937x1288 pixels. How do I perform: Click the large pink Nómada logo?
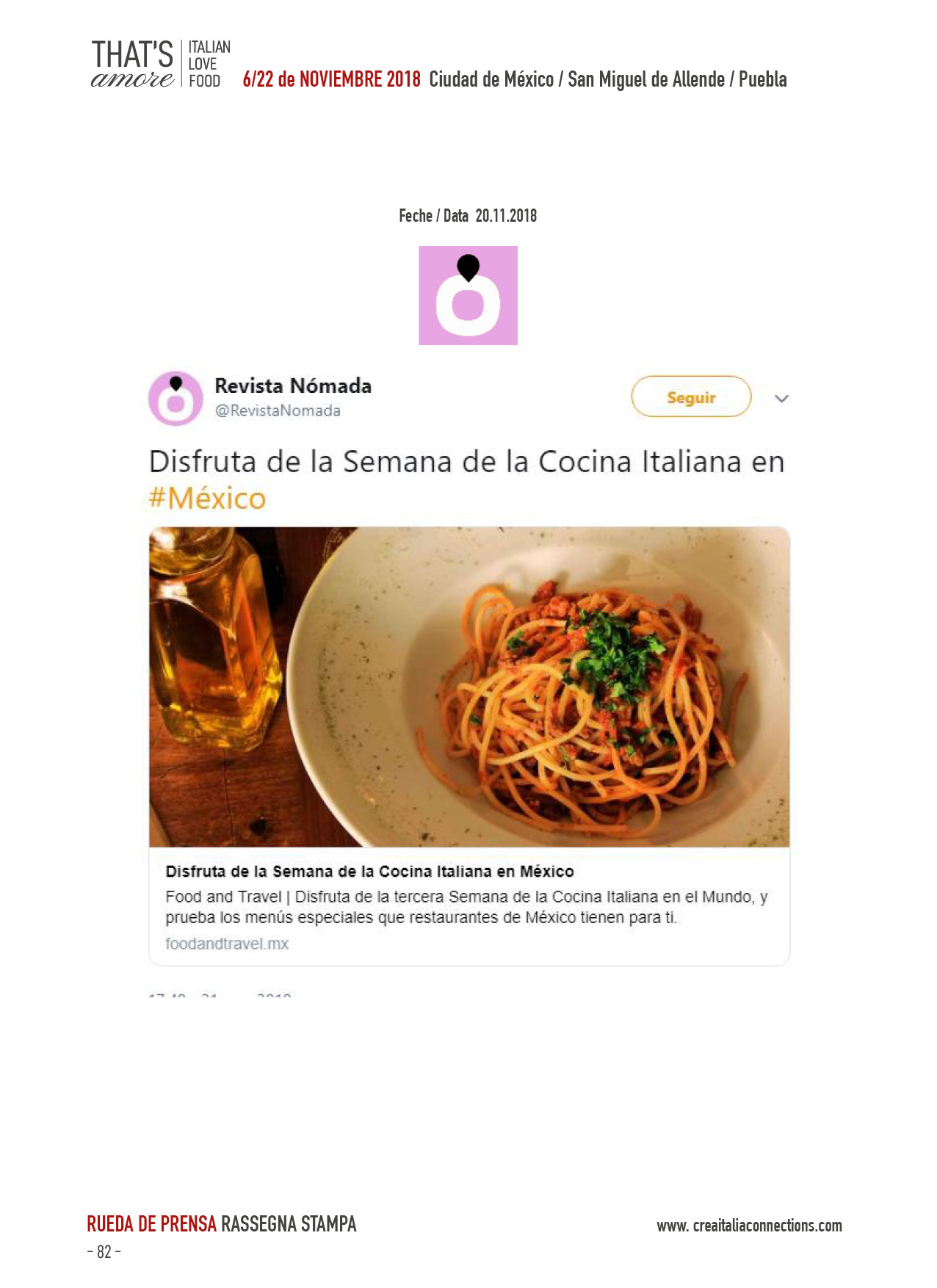468,295
